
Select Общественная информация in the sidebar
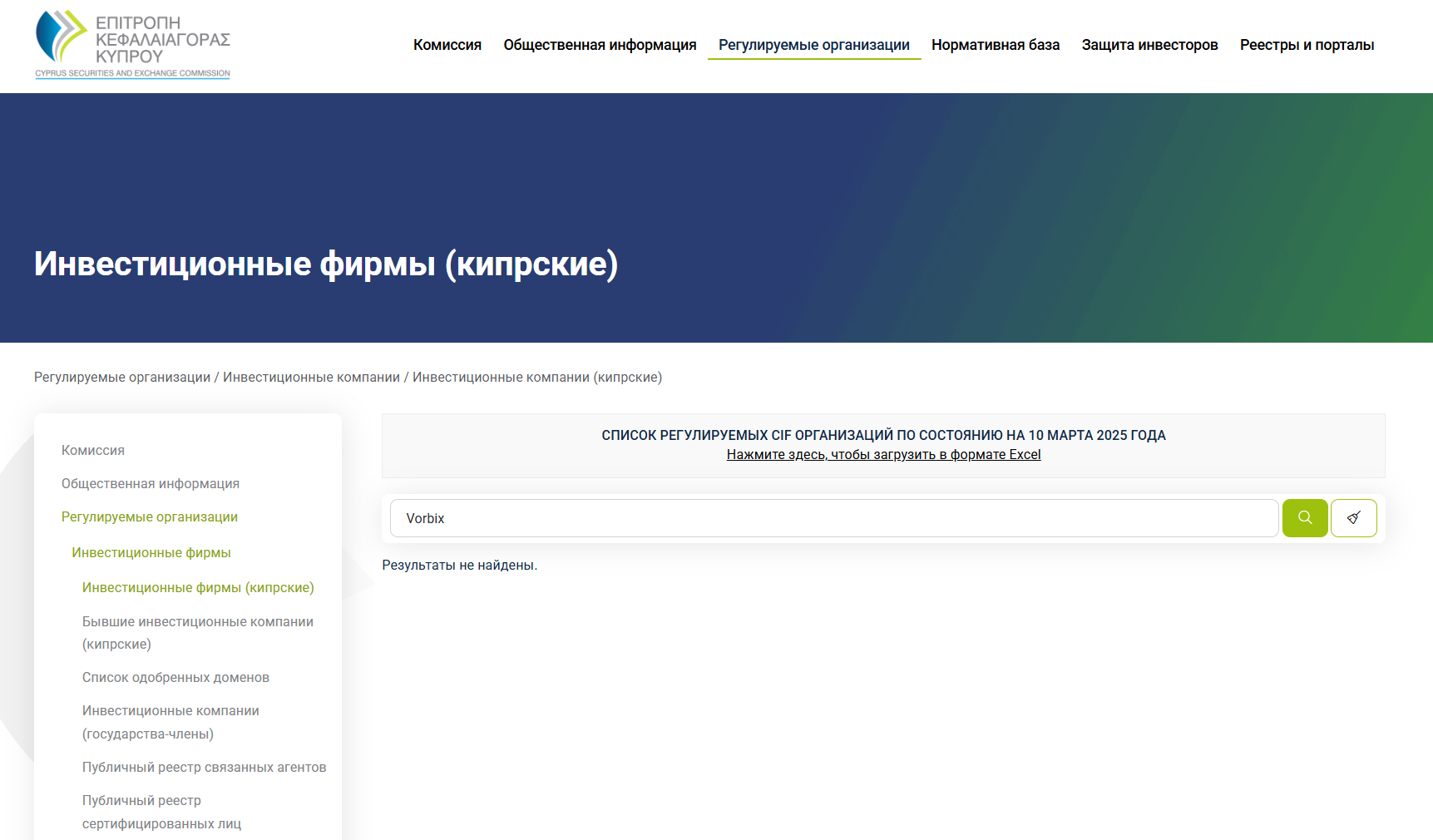tap(151, 484)
